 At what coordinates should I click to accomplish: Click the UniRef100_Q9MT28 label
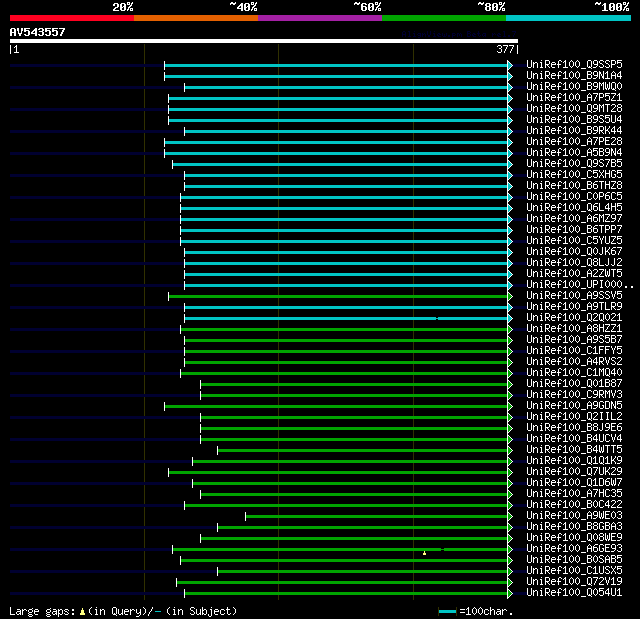[574, 109]
